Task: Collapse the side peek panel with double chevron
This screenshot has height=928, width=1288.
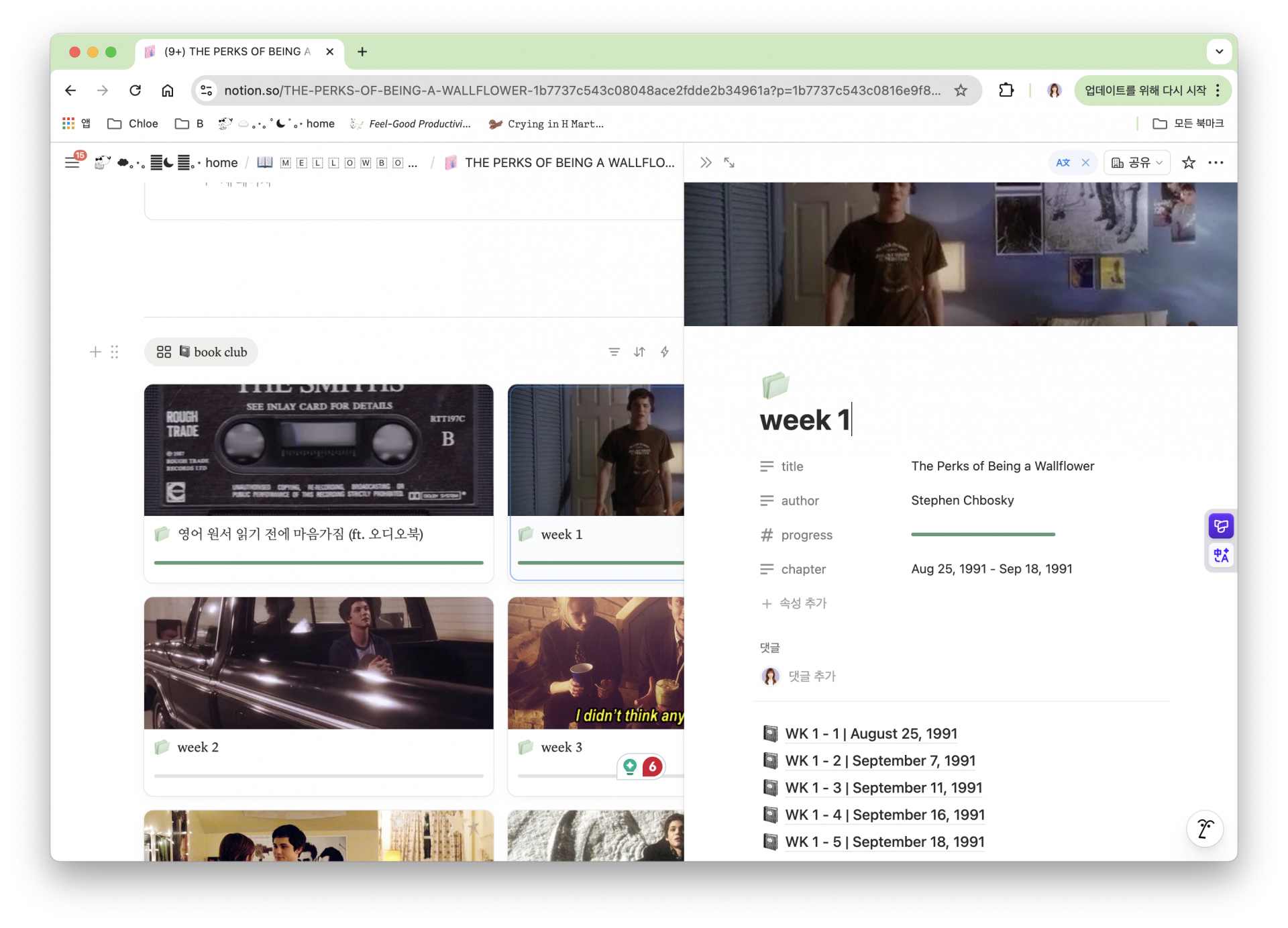Action: point(706,162)
